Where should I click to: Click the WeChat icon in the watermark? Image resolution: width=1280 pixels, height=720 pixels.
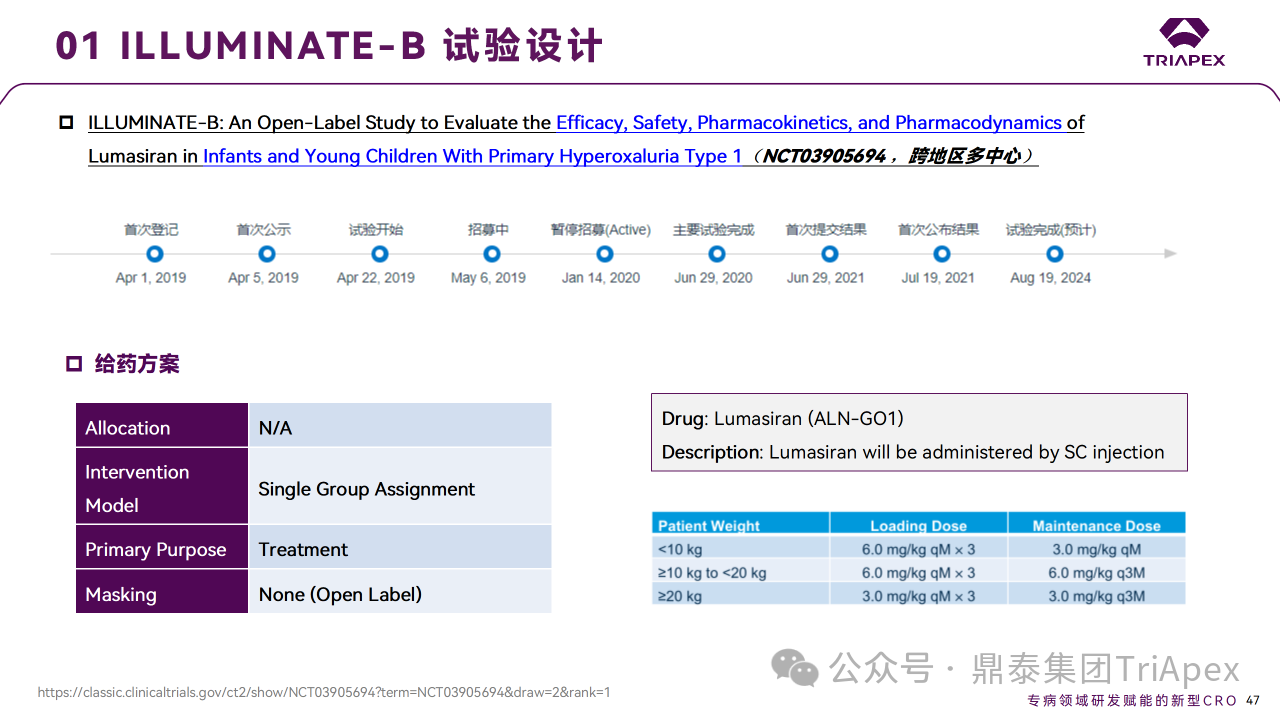(x=797, y=668)
